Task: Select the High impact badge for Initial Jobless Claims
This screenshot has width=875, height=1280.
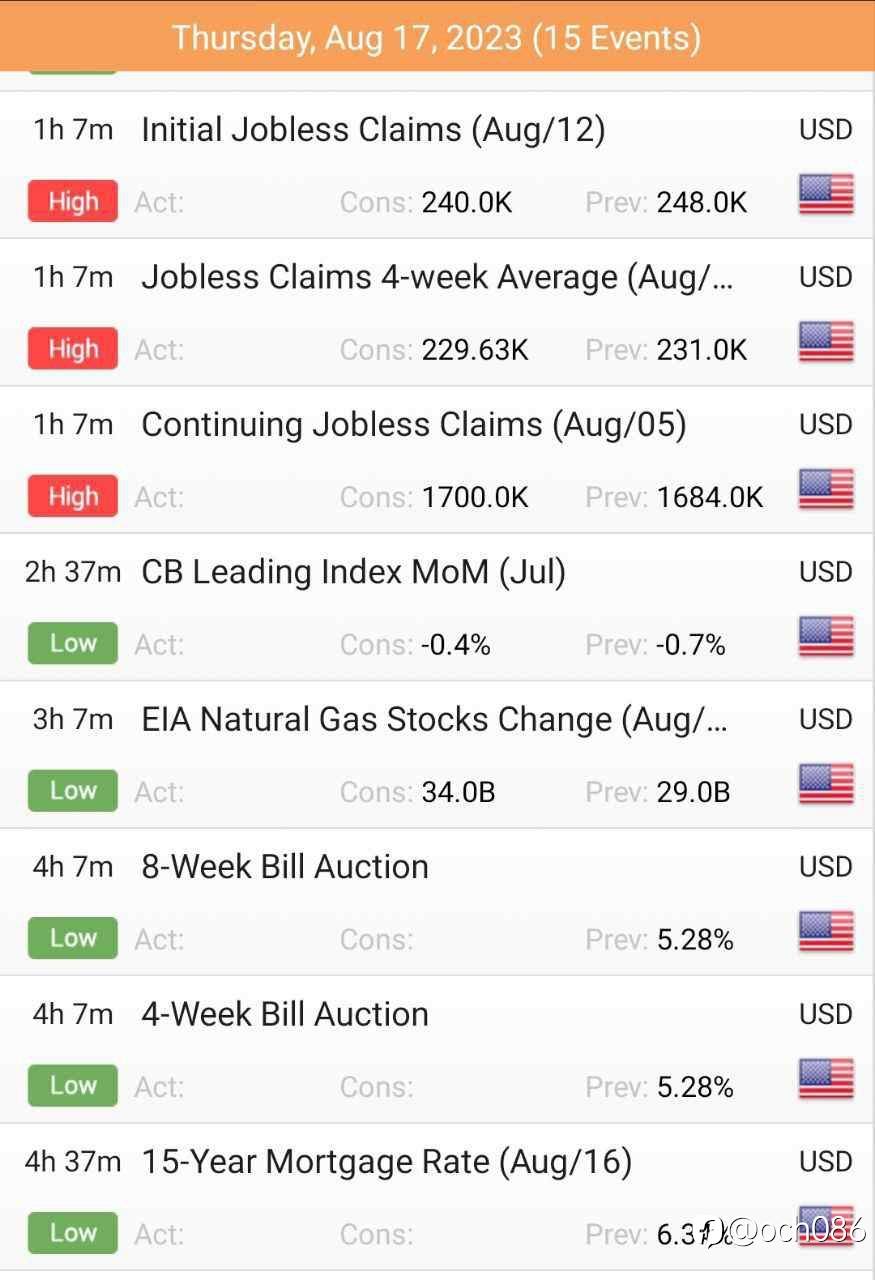Action: (x=73, y=201)
